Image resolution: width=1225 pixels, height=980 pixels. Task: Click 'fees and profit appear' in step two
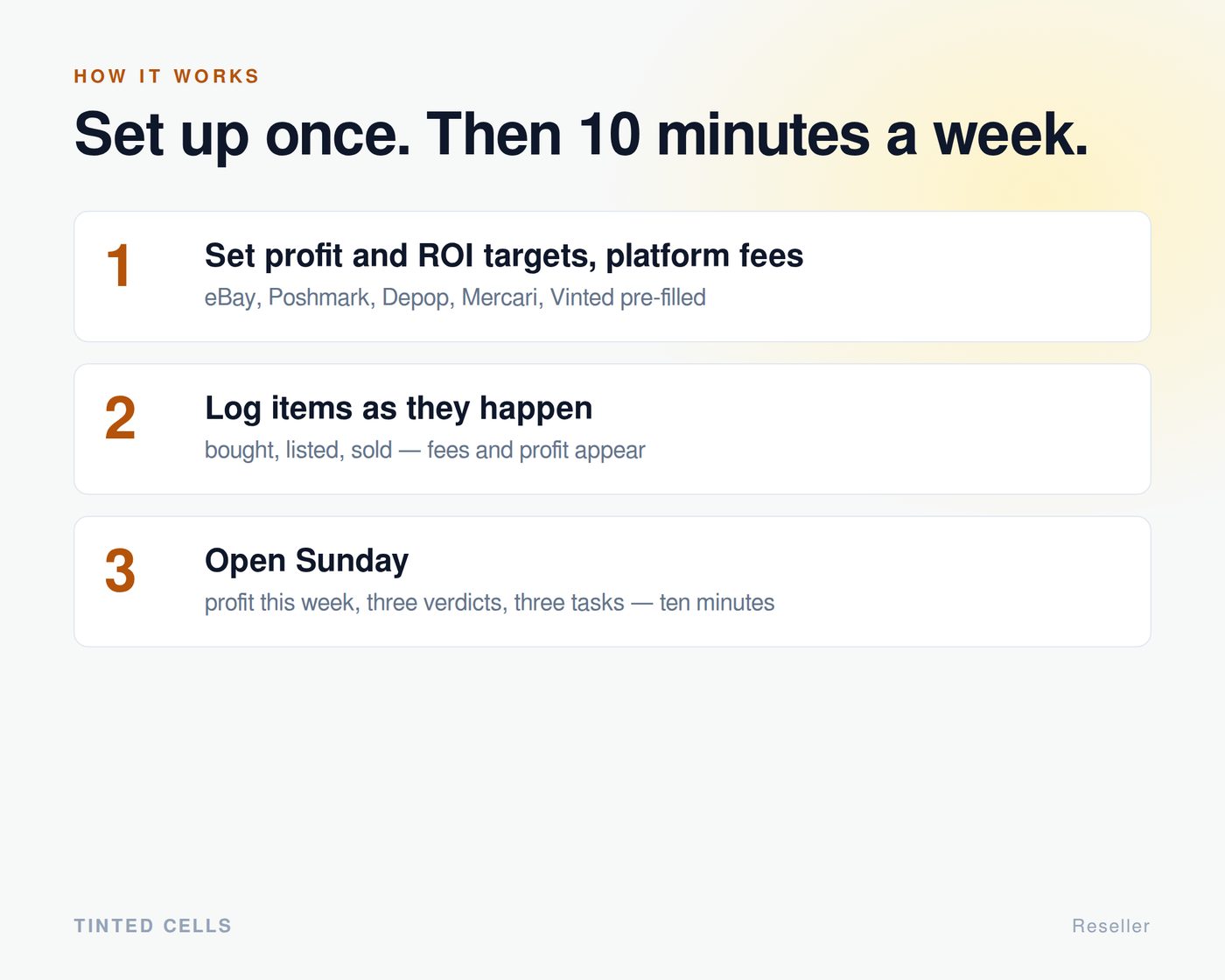535,450
